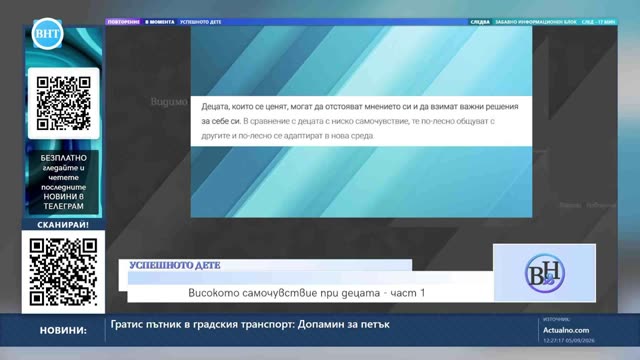Open the Гратис пътник news headline
Viewport: 640px width, 360px height.
(x=250, y=324)
